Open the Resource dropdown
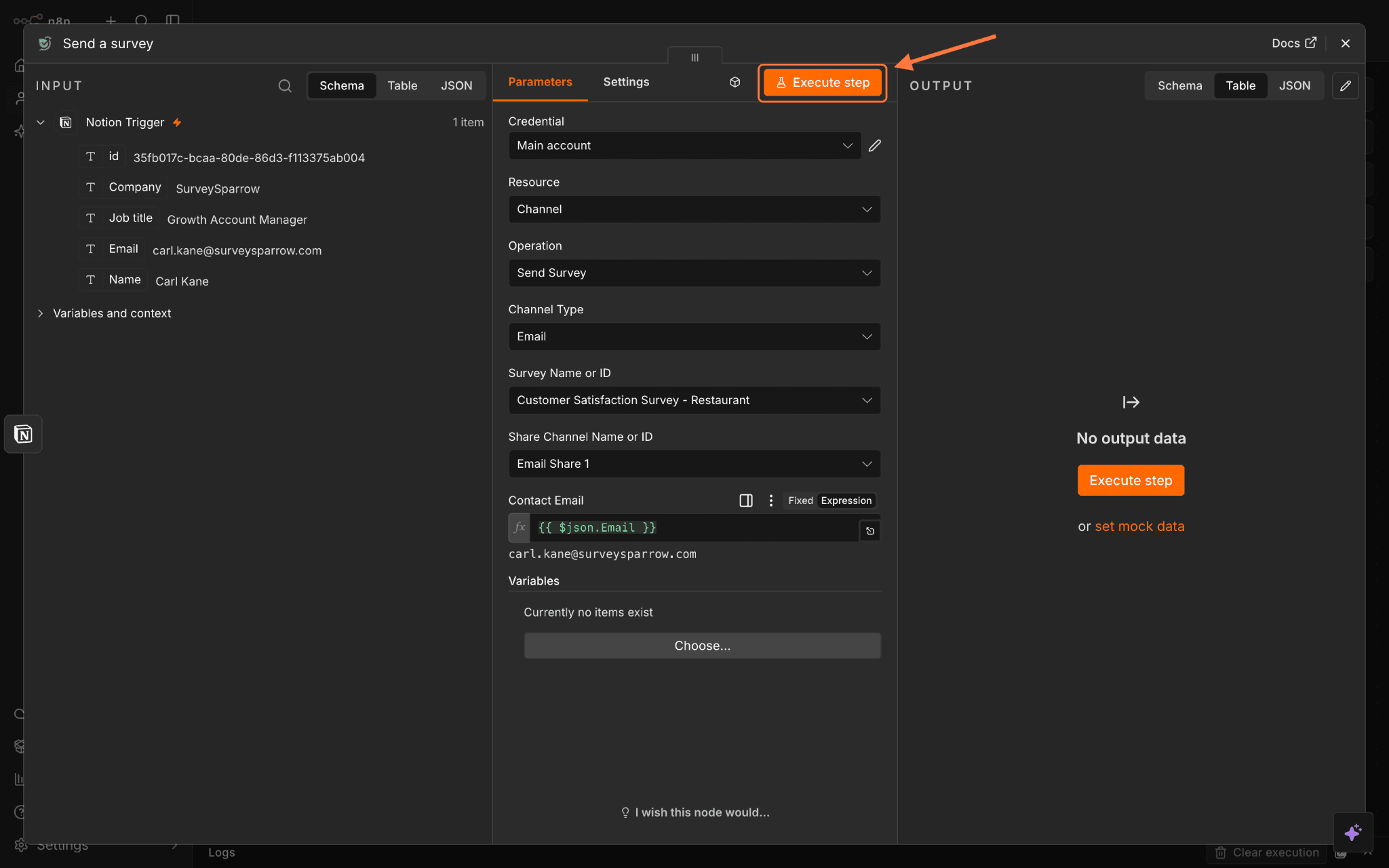 [694, 210]
